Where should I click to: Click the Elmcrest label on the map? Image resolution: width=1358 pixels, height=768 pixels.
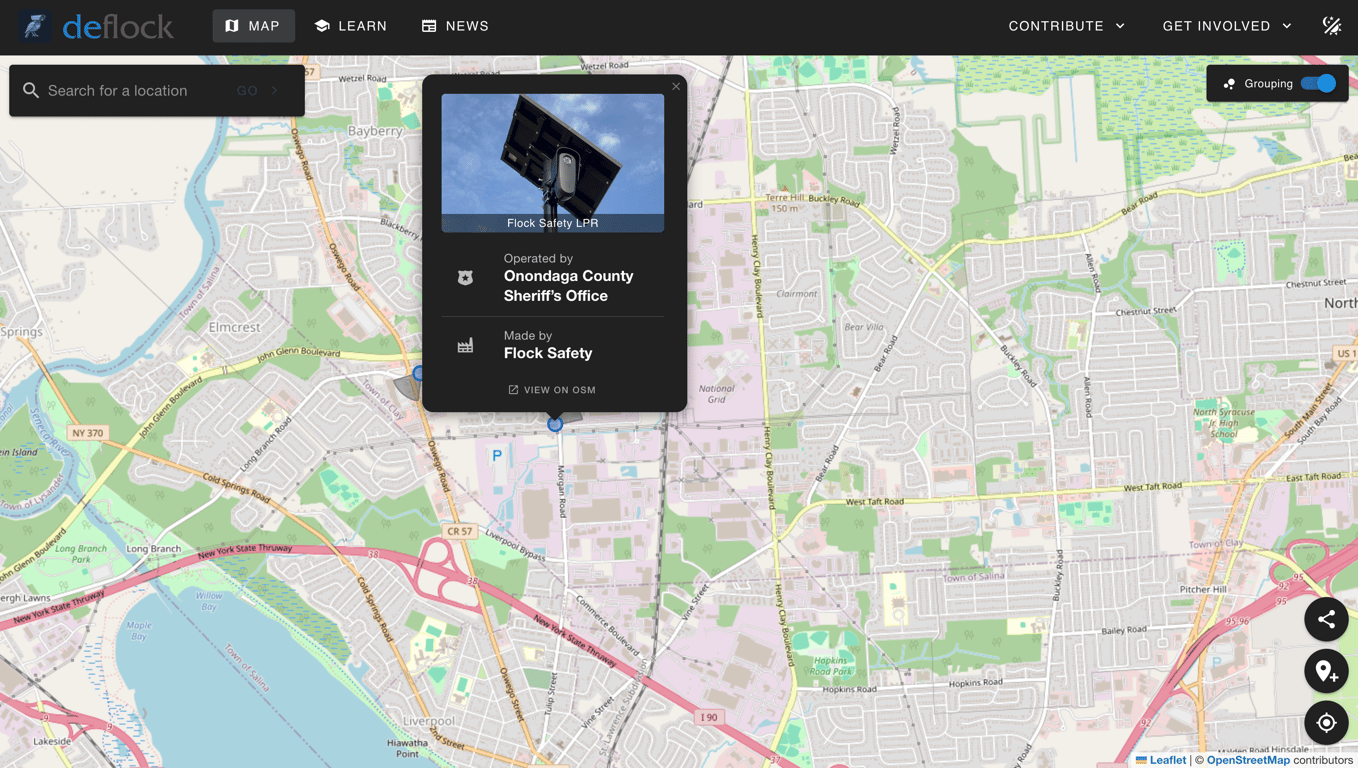point(235,327)
